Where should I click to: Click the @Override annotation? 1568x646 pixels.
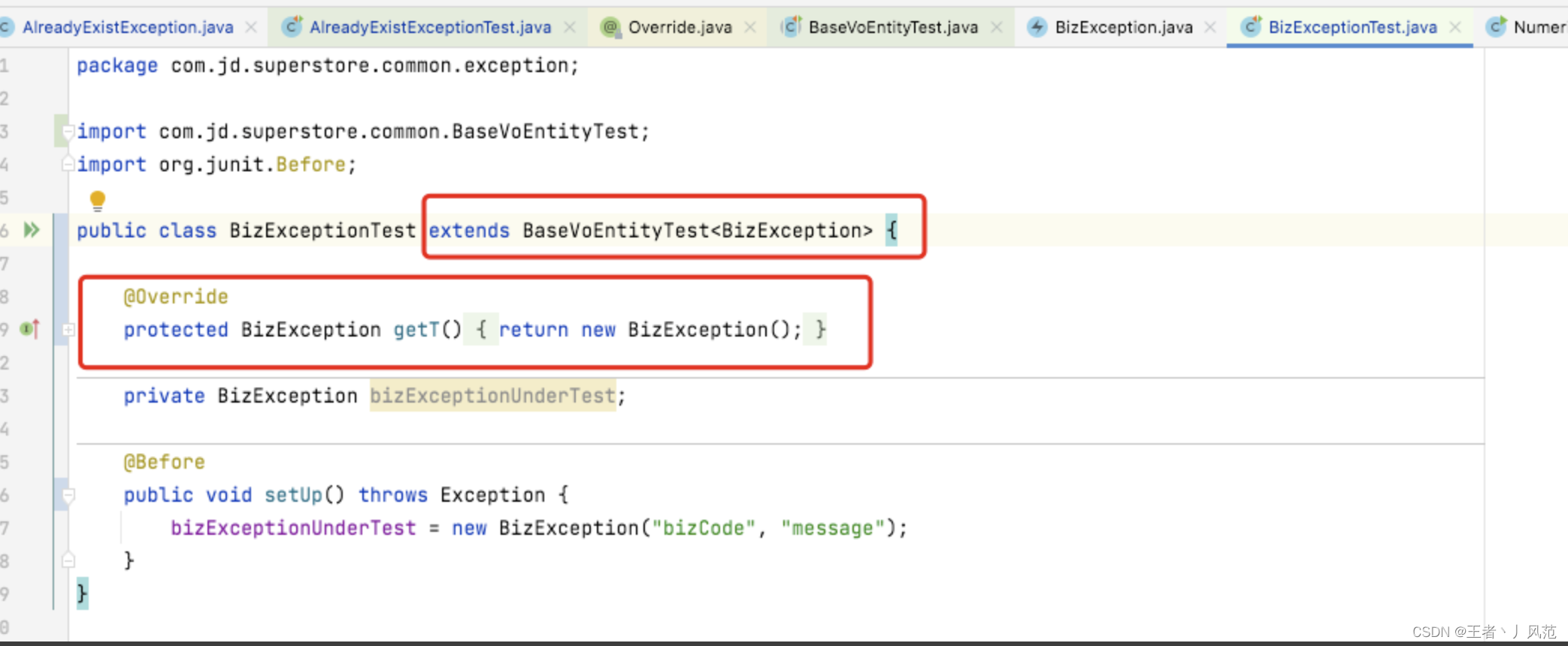pyautogui.click(x=176, y=297)
